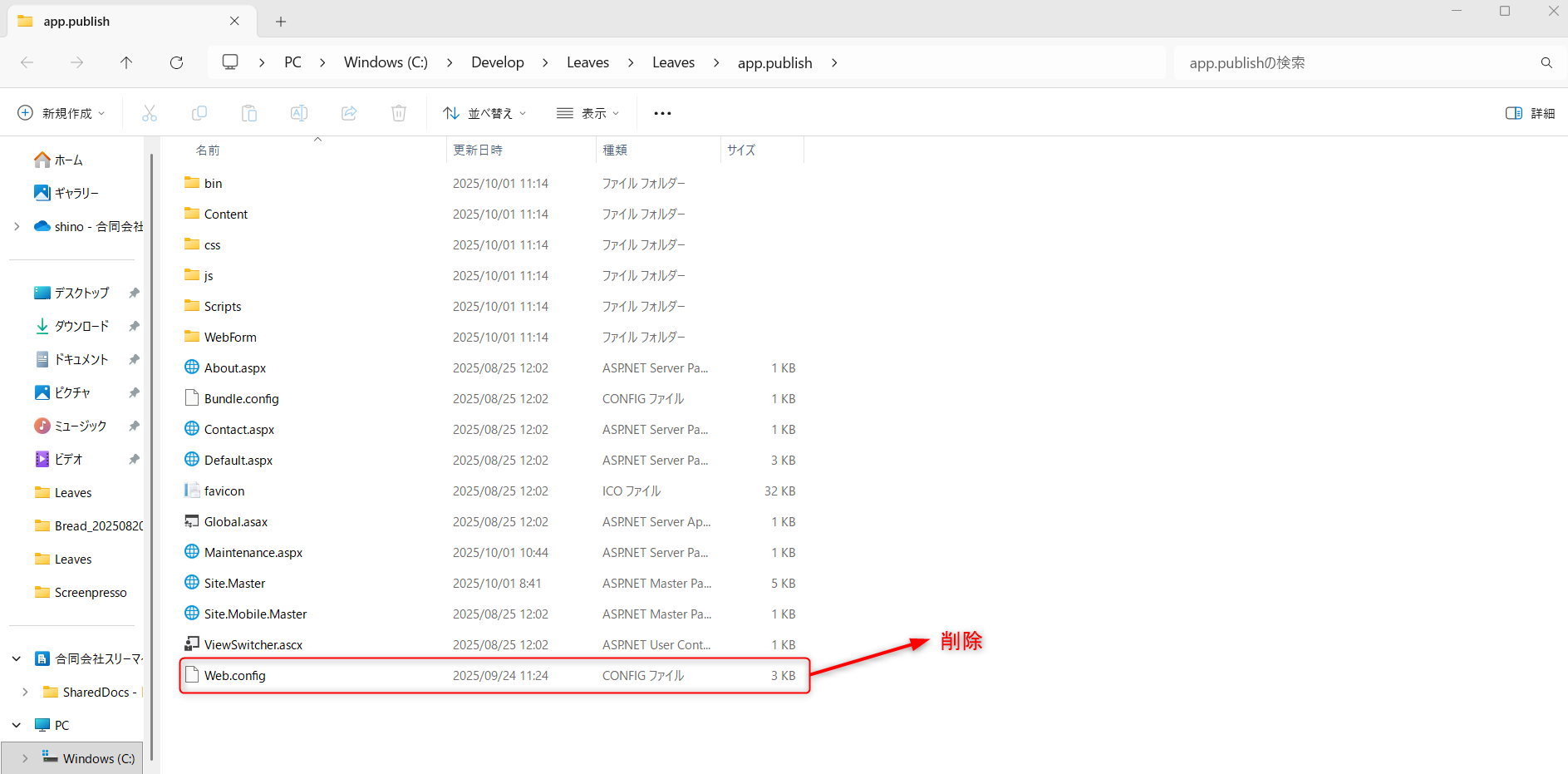This screenshot has width=1568, height=774.
Task: Open the 並べ替え sort dropdown
Action: click(484, 113)
